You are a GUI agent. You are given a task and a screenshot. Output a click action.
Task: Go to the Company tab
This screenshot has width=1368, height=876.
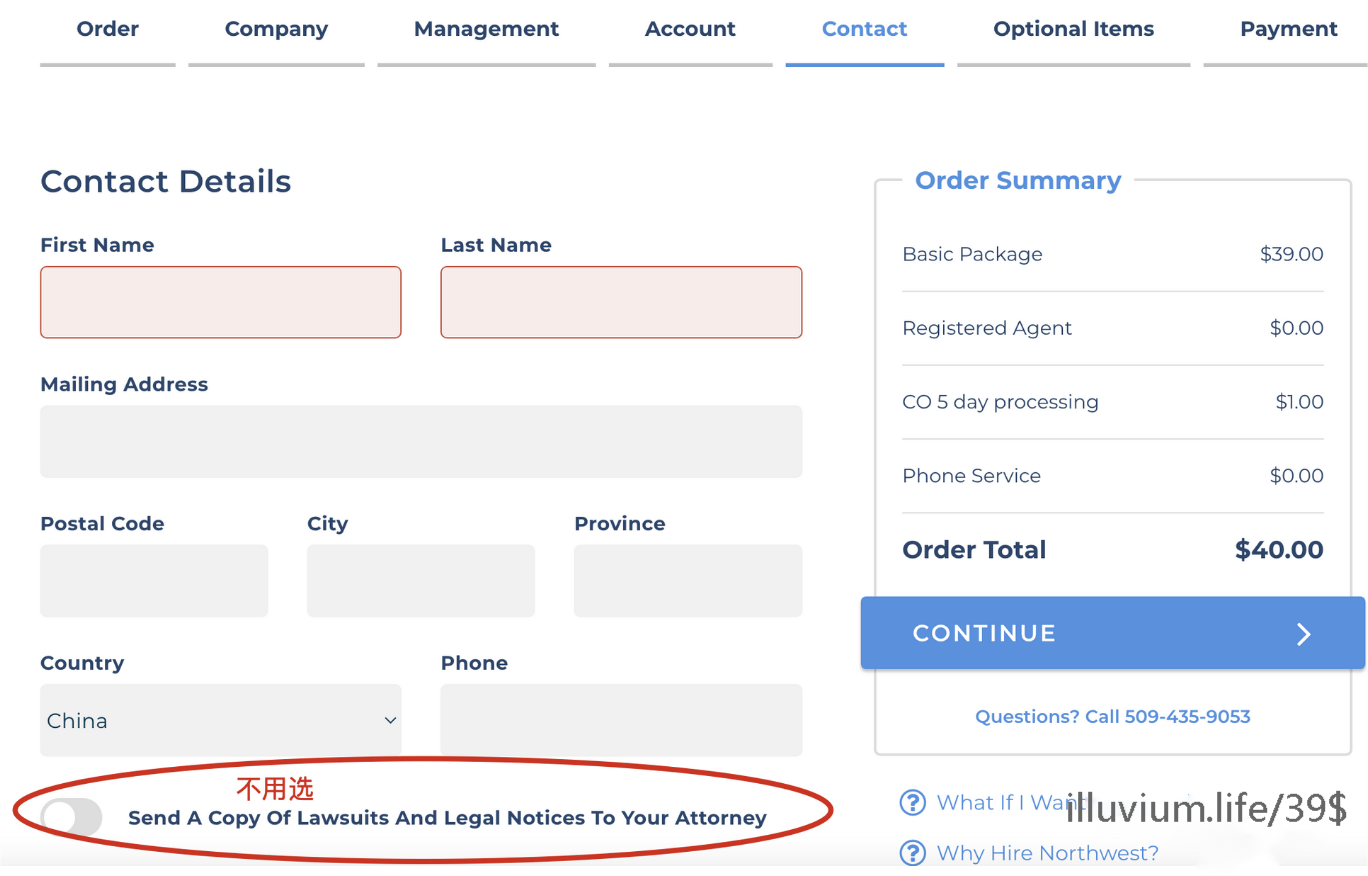click(x=276, y=30)
